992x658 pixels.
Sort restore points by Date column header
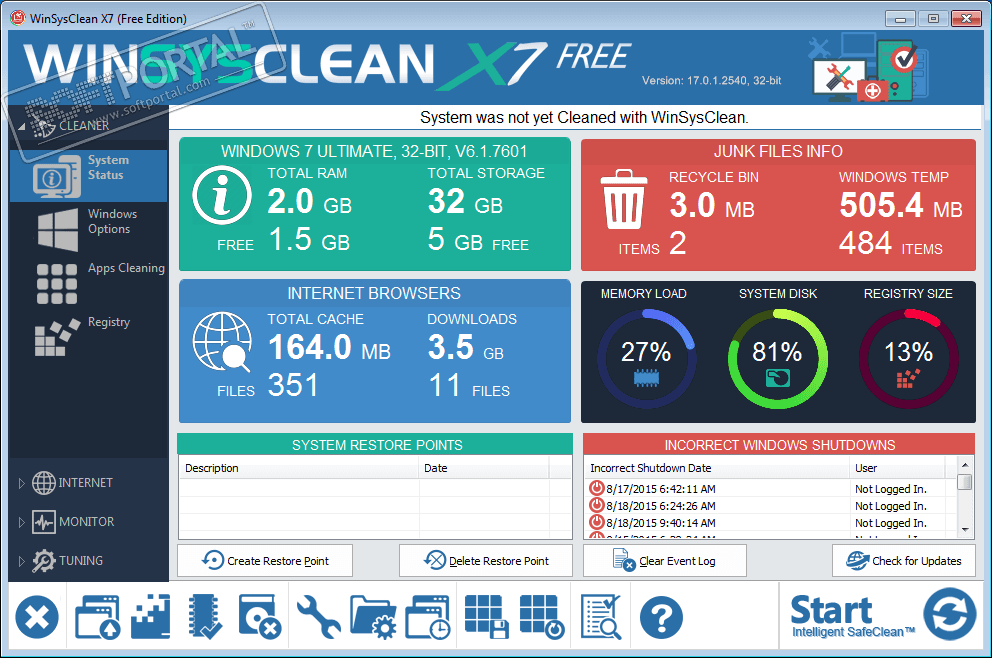pyautogui.click(x=484, y=468)
